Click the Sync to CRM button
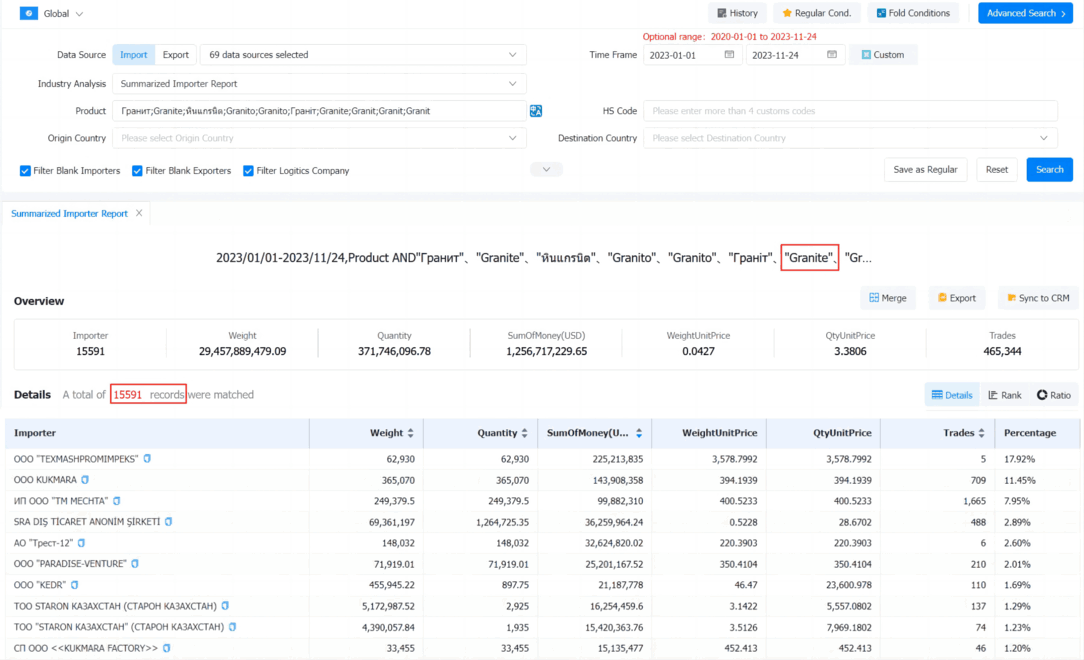 coord(1038,298)
